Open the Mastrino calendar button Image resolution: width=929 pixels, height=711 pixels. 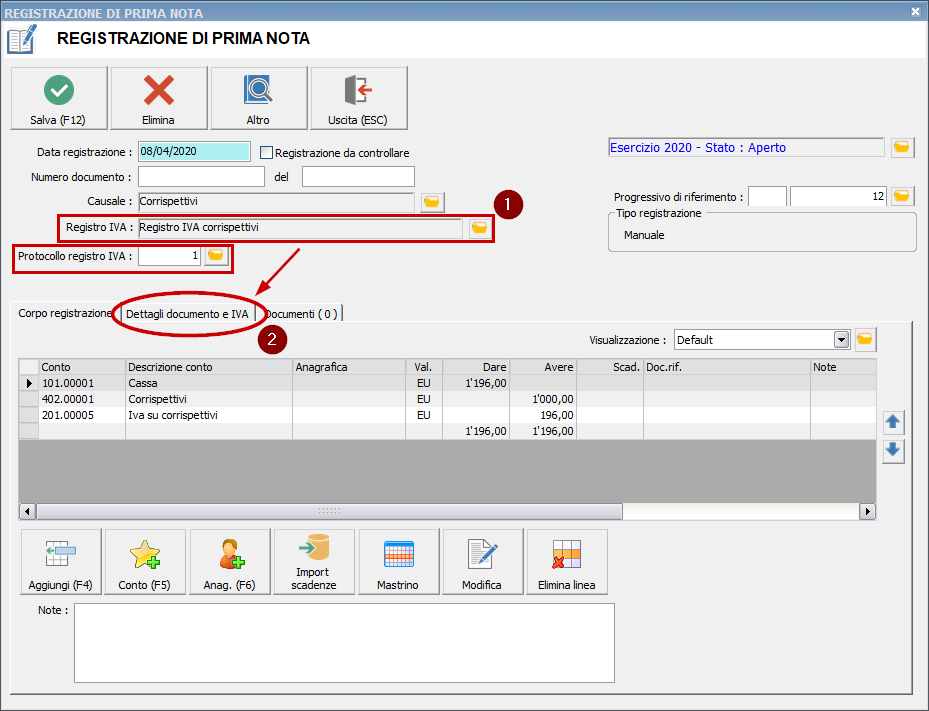click(x=399, y=562)
